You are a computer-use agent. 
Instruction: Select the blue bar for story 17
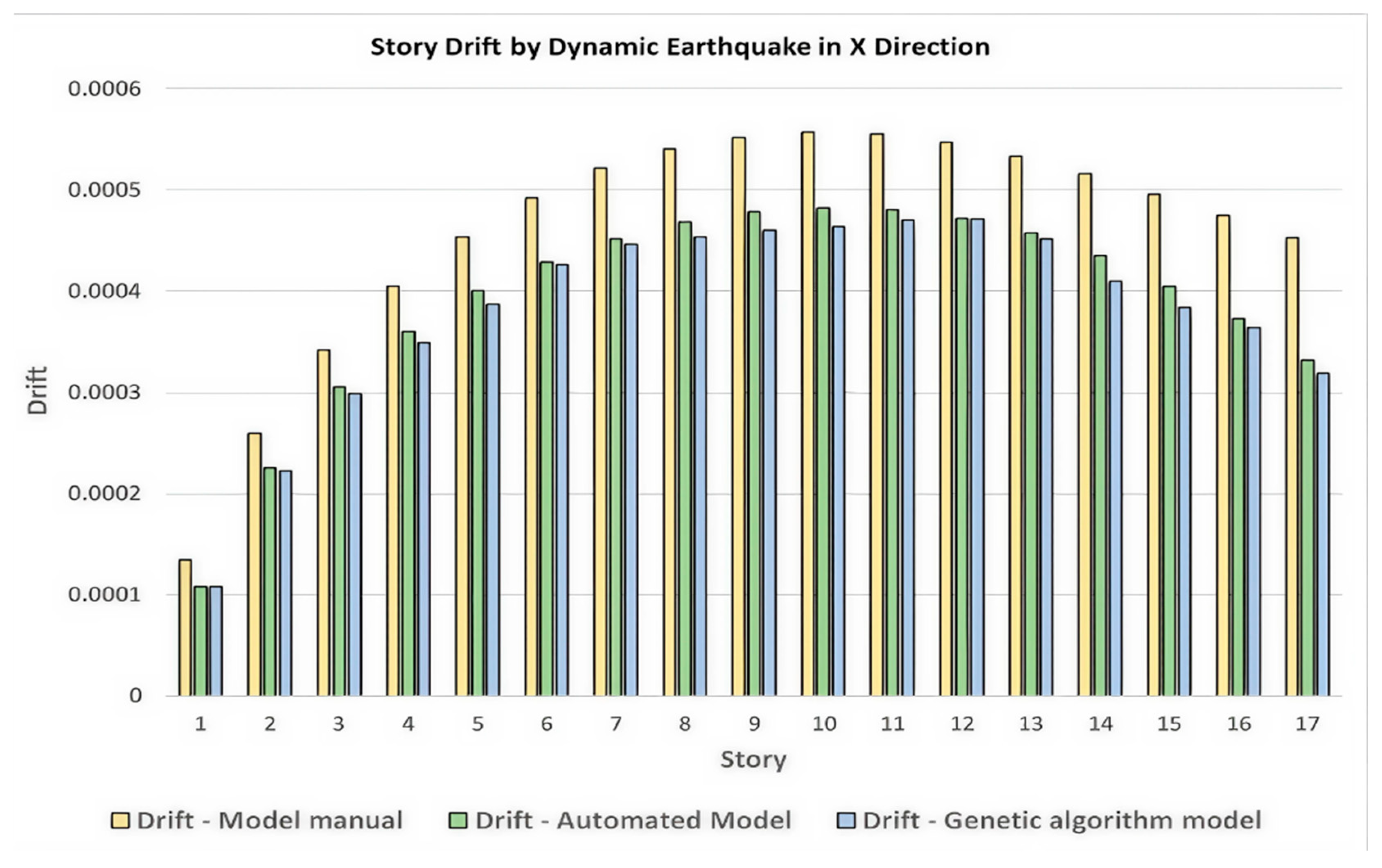pyautogui.click(x=1323, y=534)
